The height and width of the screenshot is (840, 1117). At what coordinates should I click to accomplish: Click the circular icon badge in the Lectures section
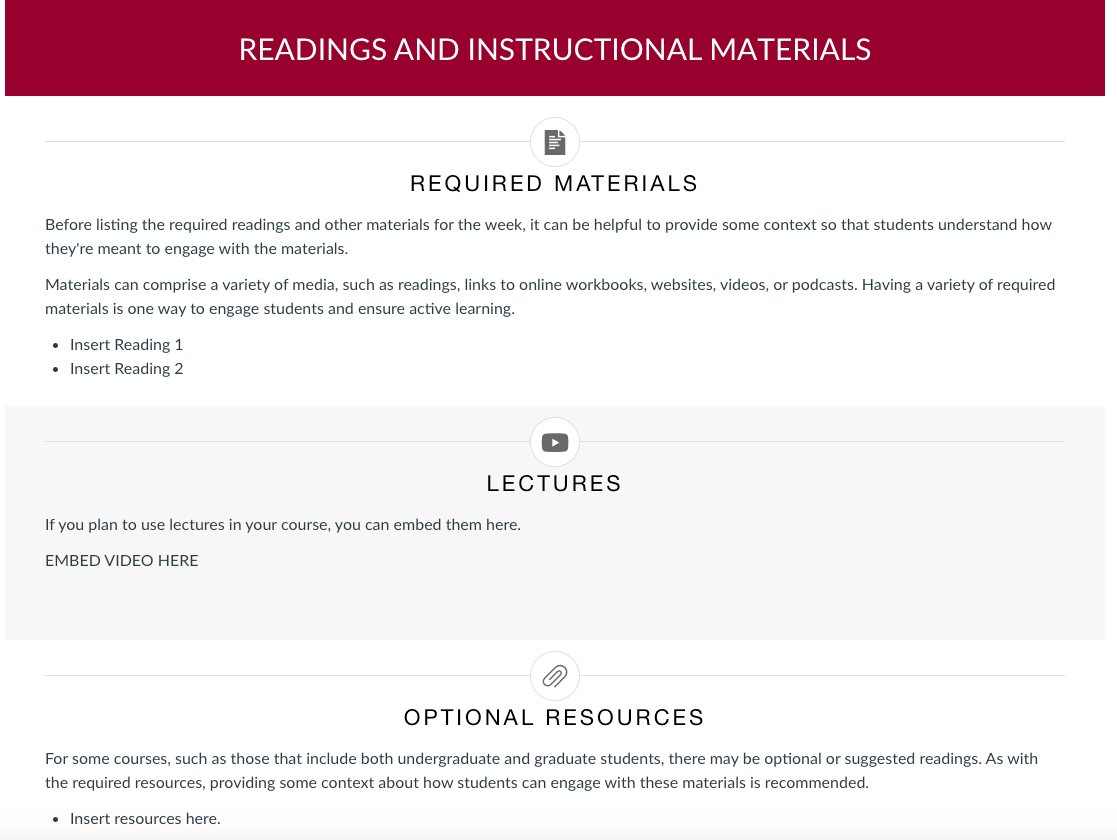(x=554, y=441)
